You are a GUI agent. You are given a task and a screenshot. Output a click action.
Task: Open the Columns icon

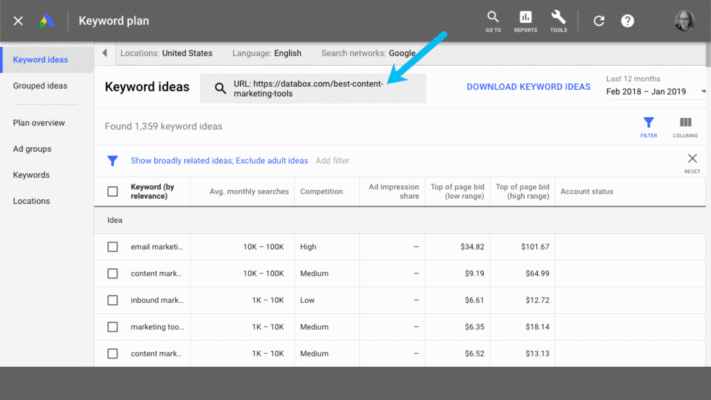[x=685, y=127]
